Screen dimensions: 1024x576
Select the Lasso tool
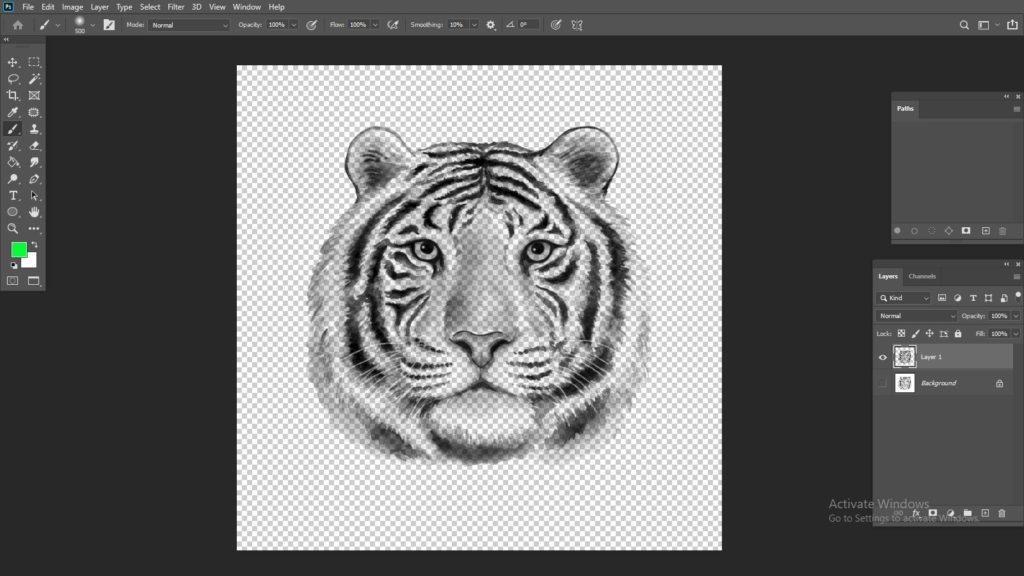12,79
